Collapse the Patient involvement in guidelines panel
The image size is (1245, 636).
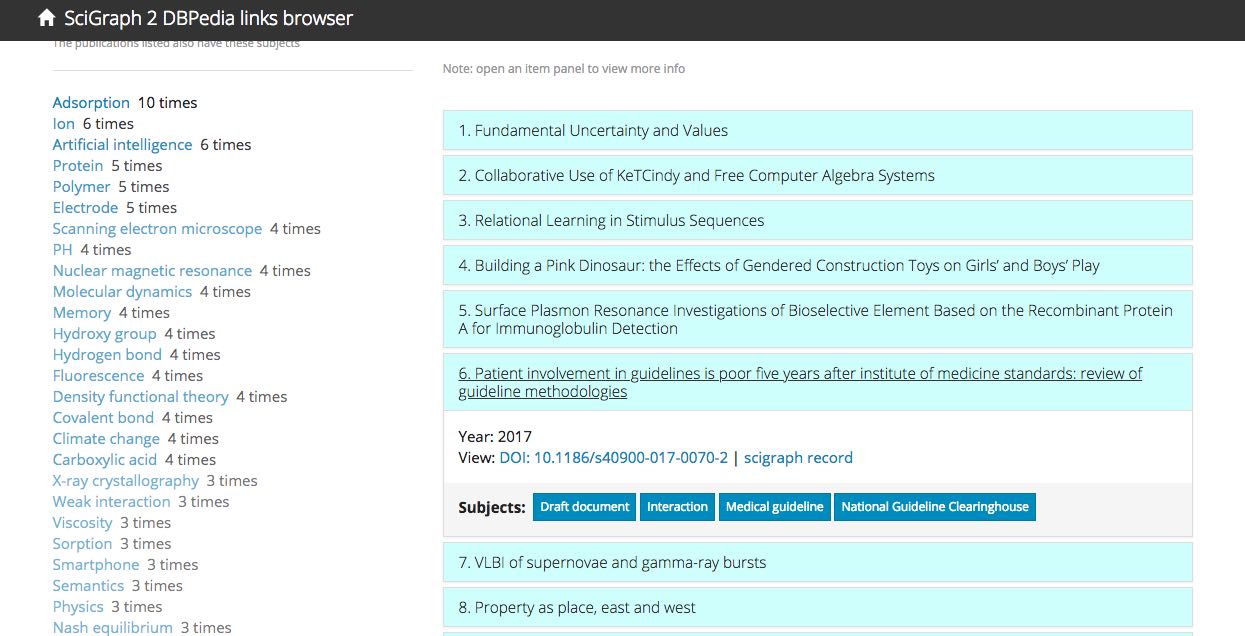[x=817, y=382]
